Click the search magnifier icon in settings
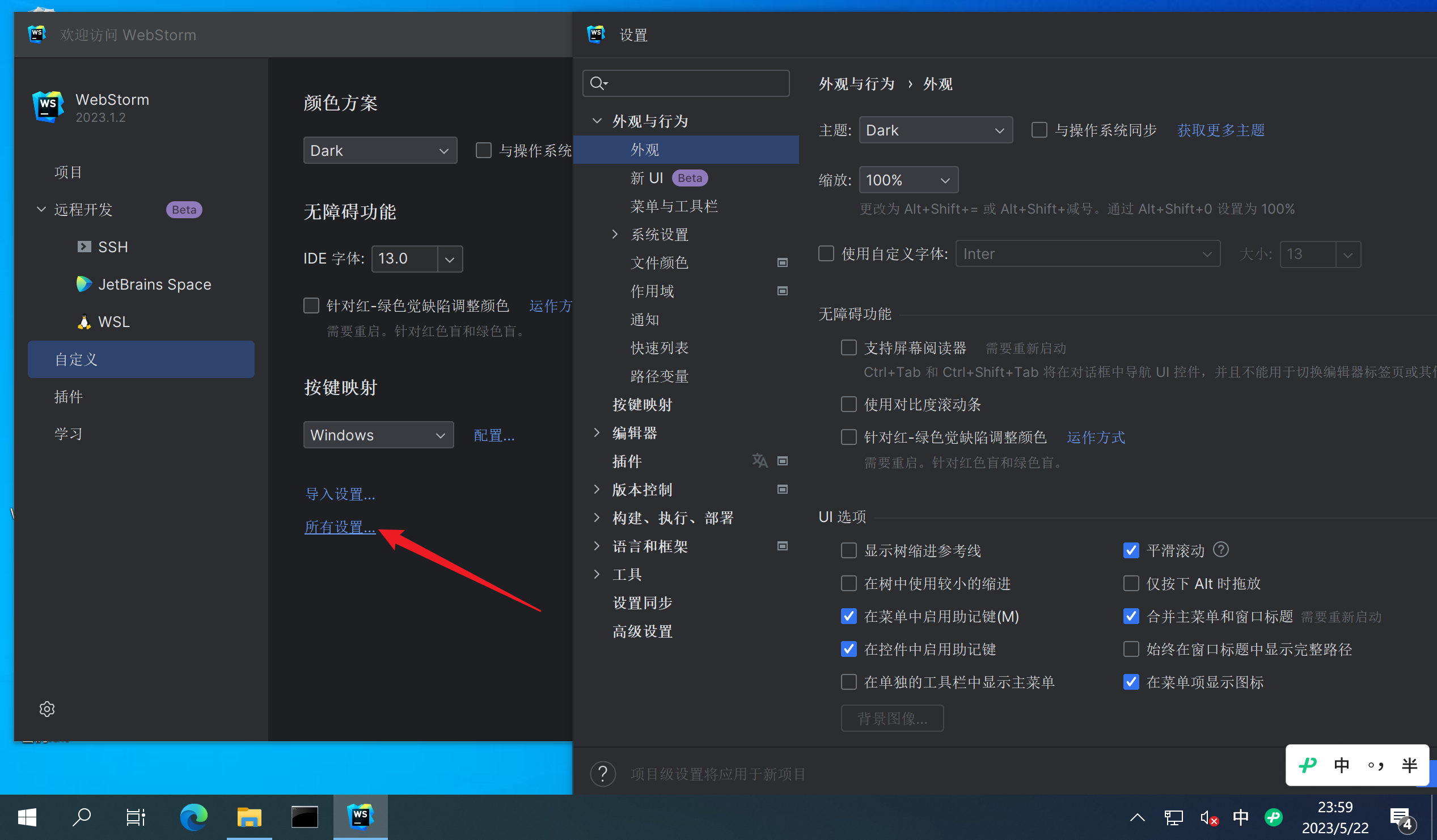Viewport: 1437px width, 840px height. pos(598,83)
